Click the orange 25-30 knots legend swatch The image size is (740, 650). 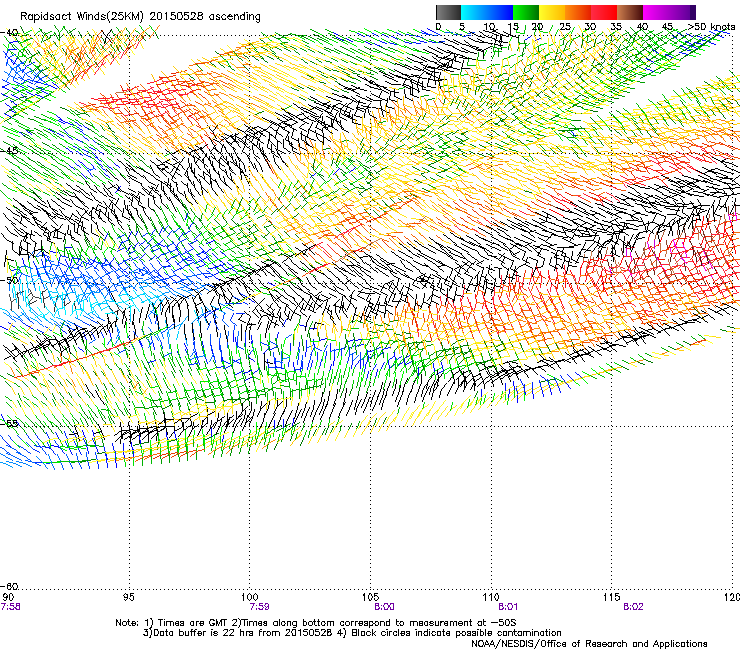pyautogui.click(x=578, y=12)
